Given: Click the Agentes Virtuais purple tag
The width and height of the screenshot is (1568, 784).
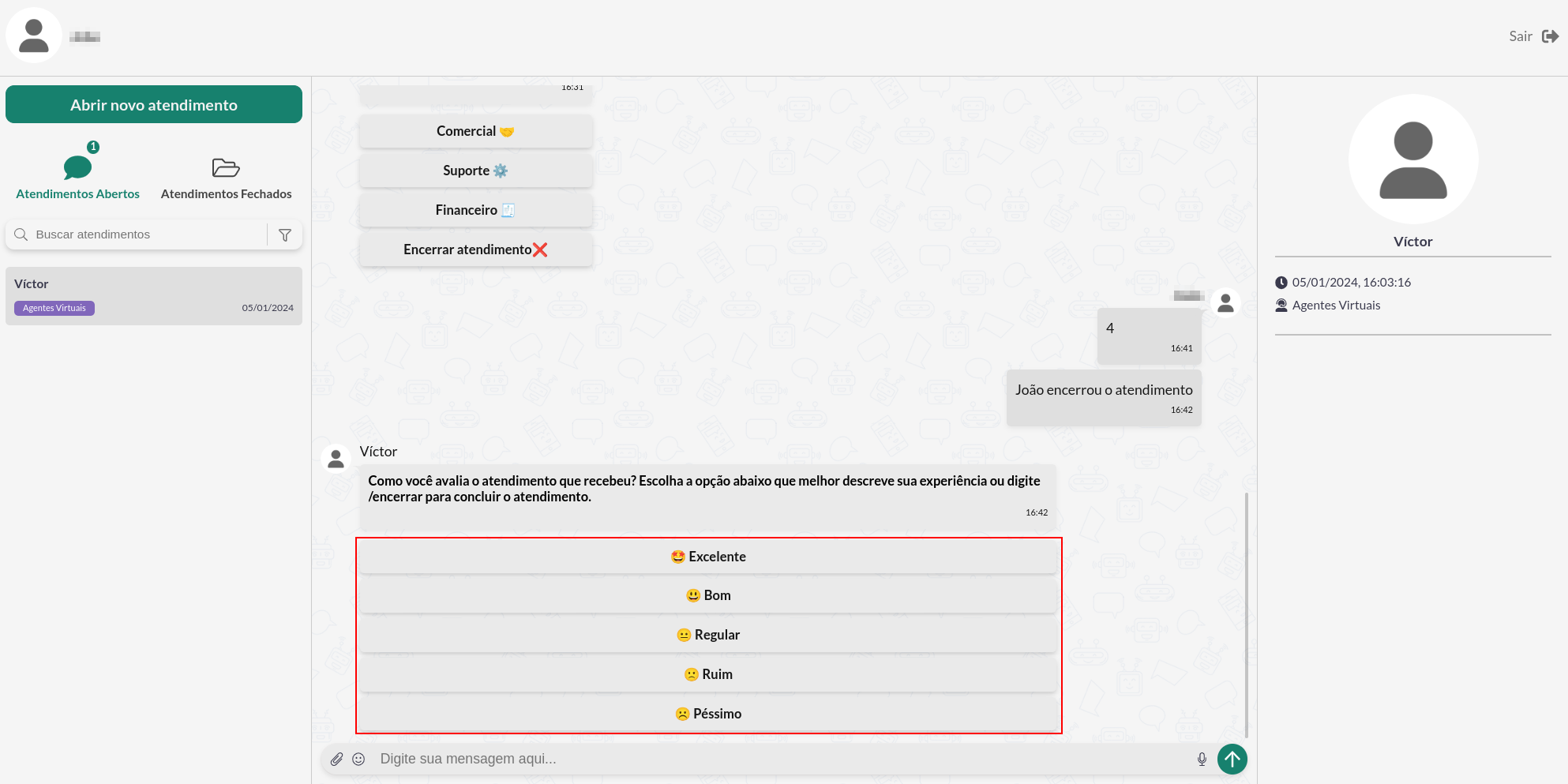Looking at the screenshot, I should 54,308.
